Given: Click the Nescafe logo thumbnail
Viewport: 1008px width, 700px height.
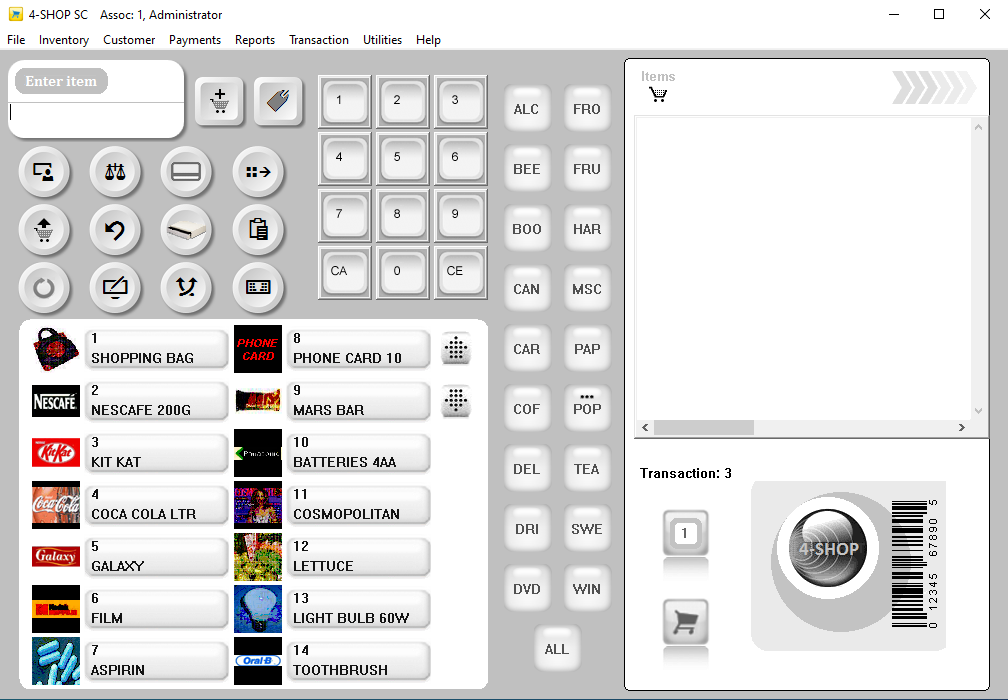Looking at the screenshot, I should tap(56, 401).
